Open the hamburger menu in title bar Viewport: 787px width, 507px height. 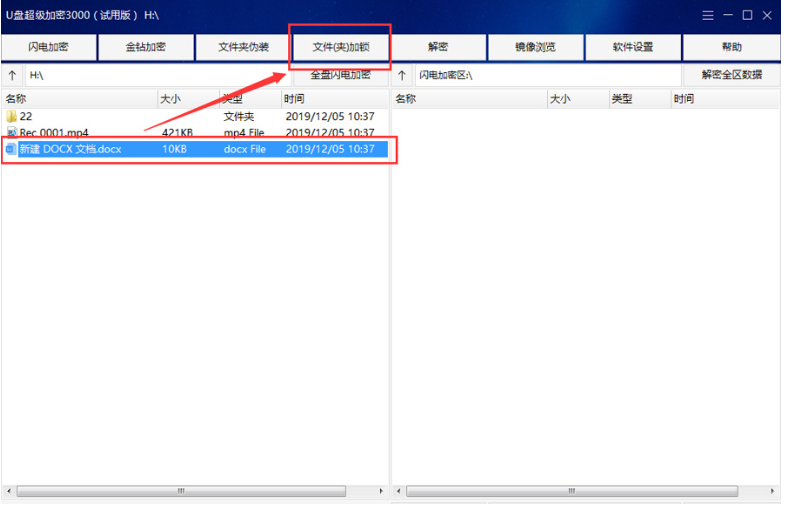[708, 15]
